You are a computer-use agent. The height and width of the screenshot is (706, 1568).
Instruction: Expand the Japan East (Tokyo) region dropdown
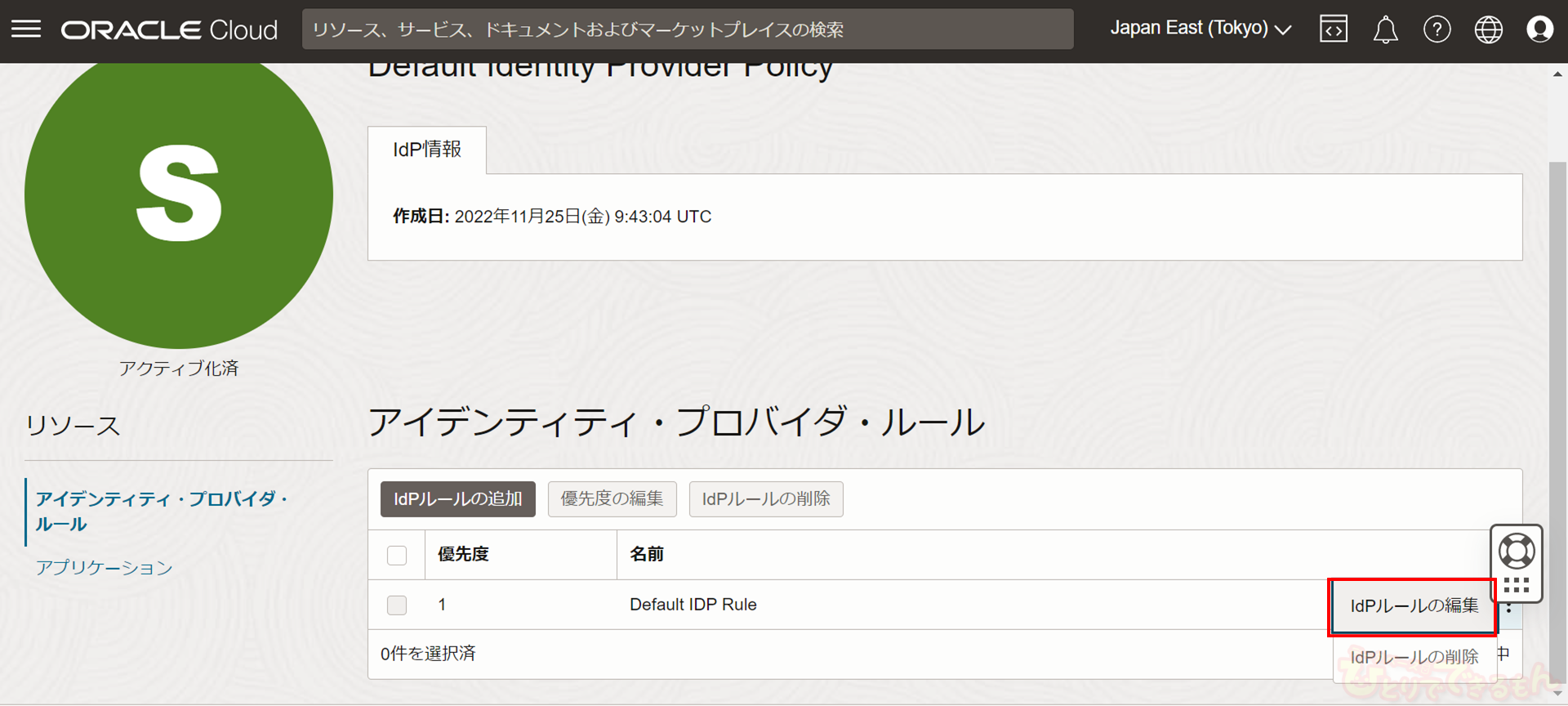coord(1200,29)
